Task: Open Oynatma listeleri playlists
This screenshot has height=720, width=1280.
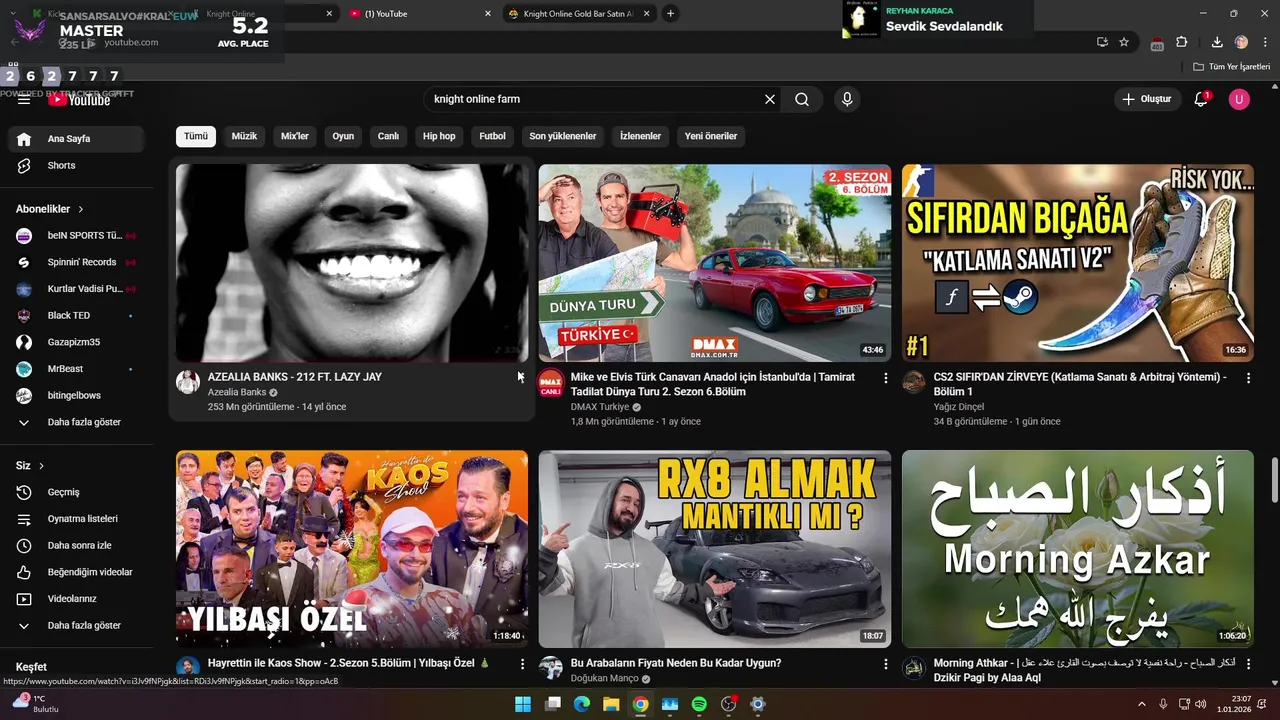Action: (x=76, y=519)
